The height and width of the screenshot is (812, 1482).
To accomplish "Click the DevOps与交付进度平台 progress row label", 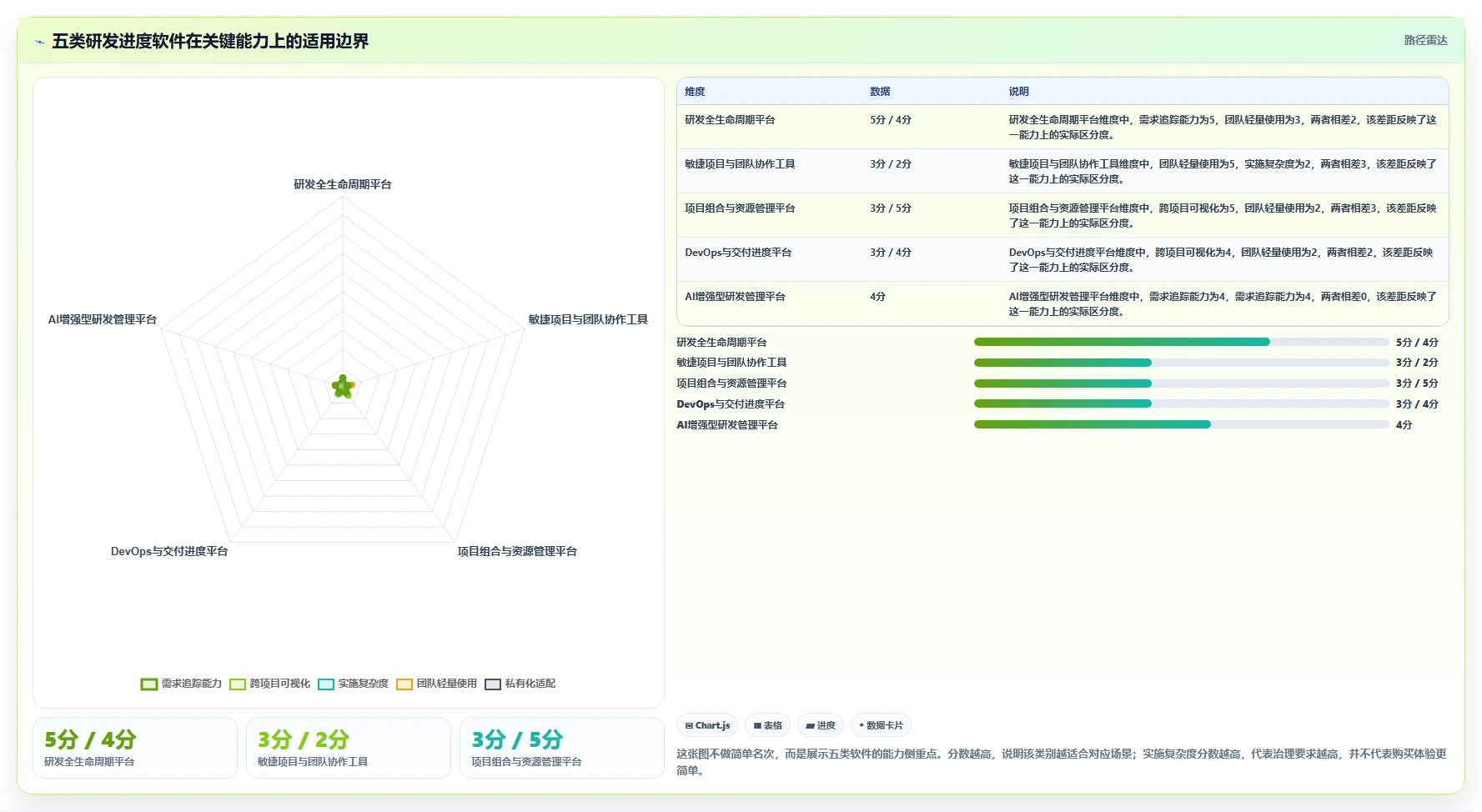I will 731,404.
